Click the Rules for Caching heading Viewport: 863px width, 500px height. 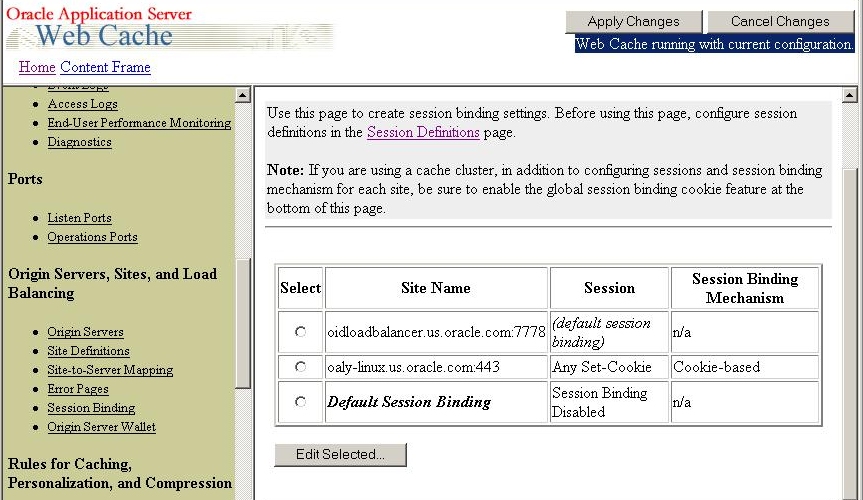coord(119,474)
